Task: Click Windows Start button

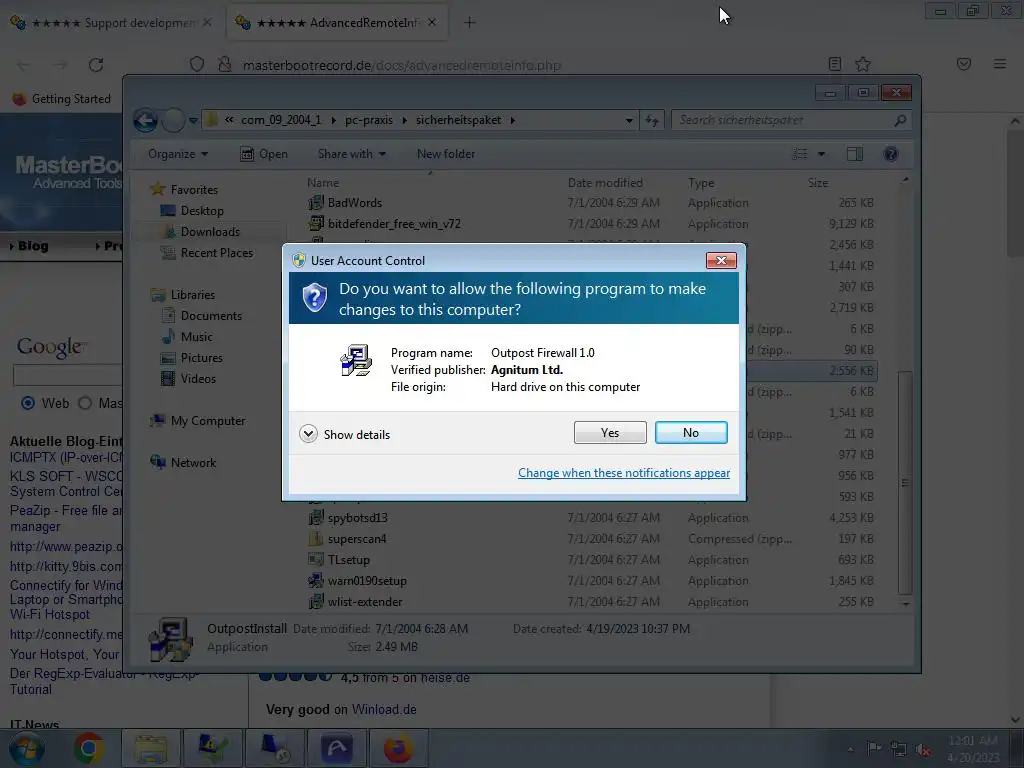Action: coord(26,748)
